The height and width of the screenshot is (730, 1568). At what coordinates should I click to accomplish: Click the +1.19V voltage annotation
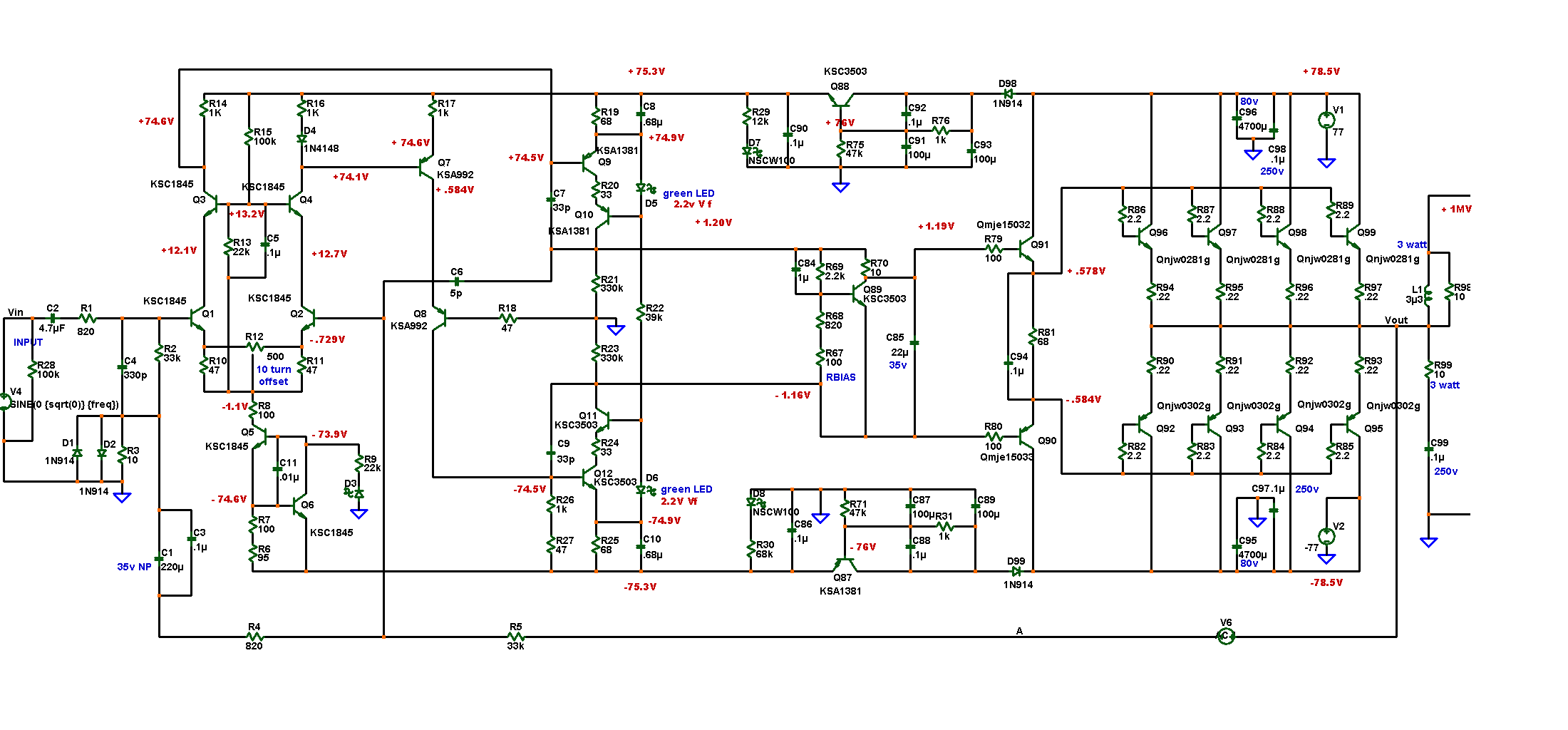(x=936, y=226)
